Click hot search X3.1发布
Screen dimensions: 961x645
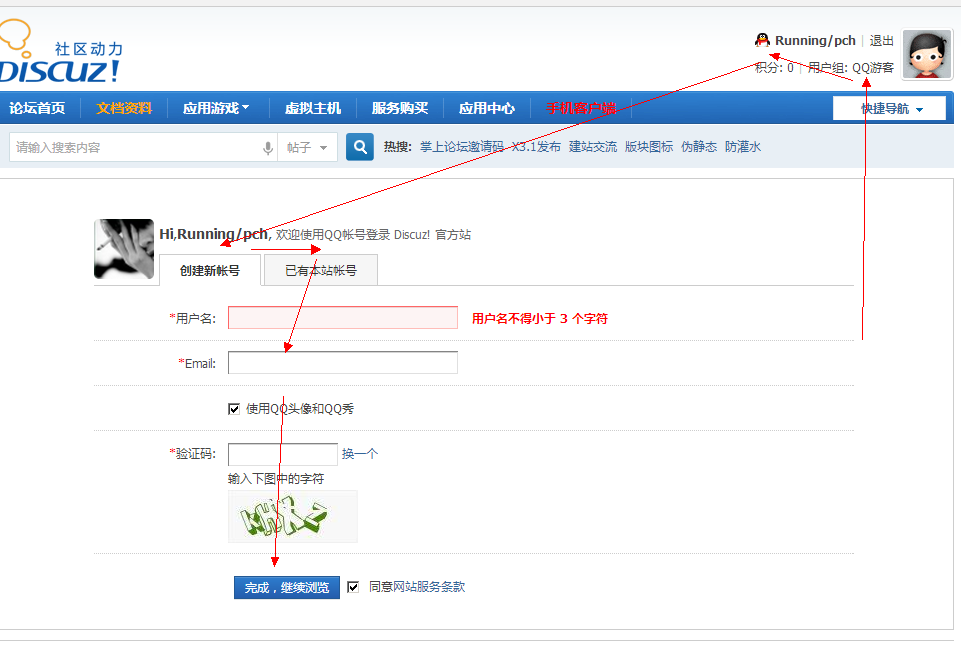point(536,147)
